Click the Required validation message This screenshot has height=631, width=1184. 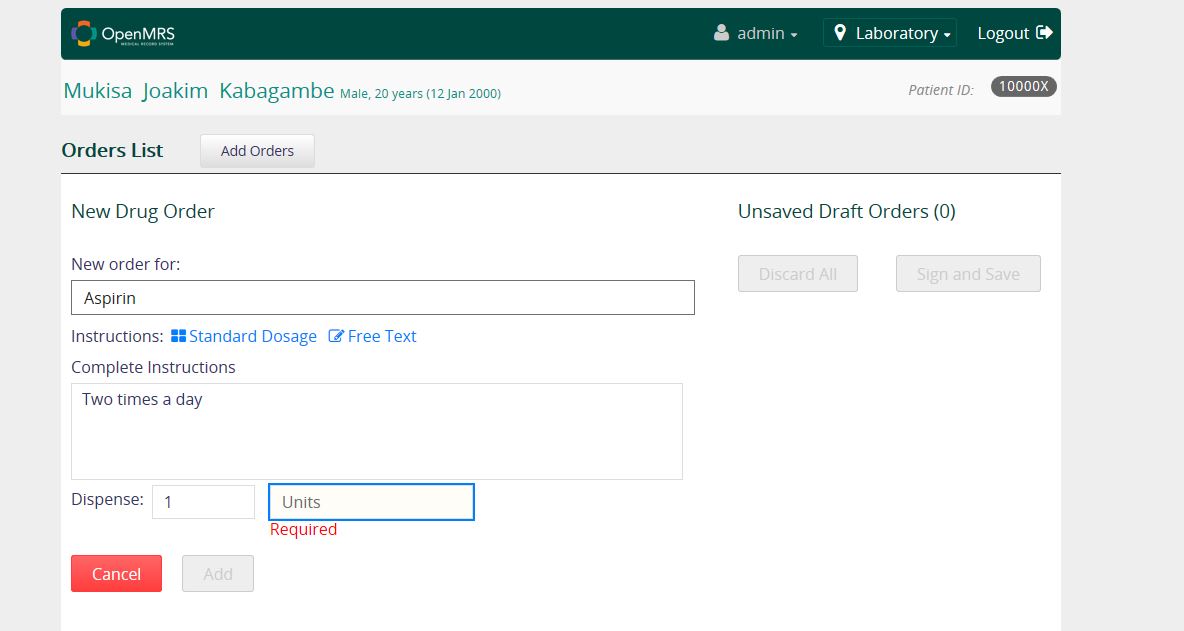[304, 530]
